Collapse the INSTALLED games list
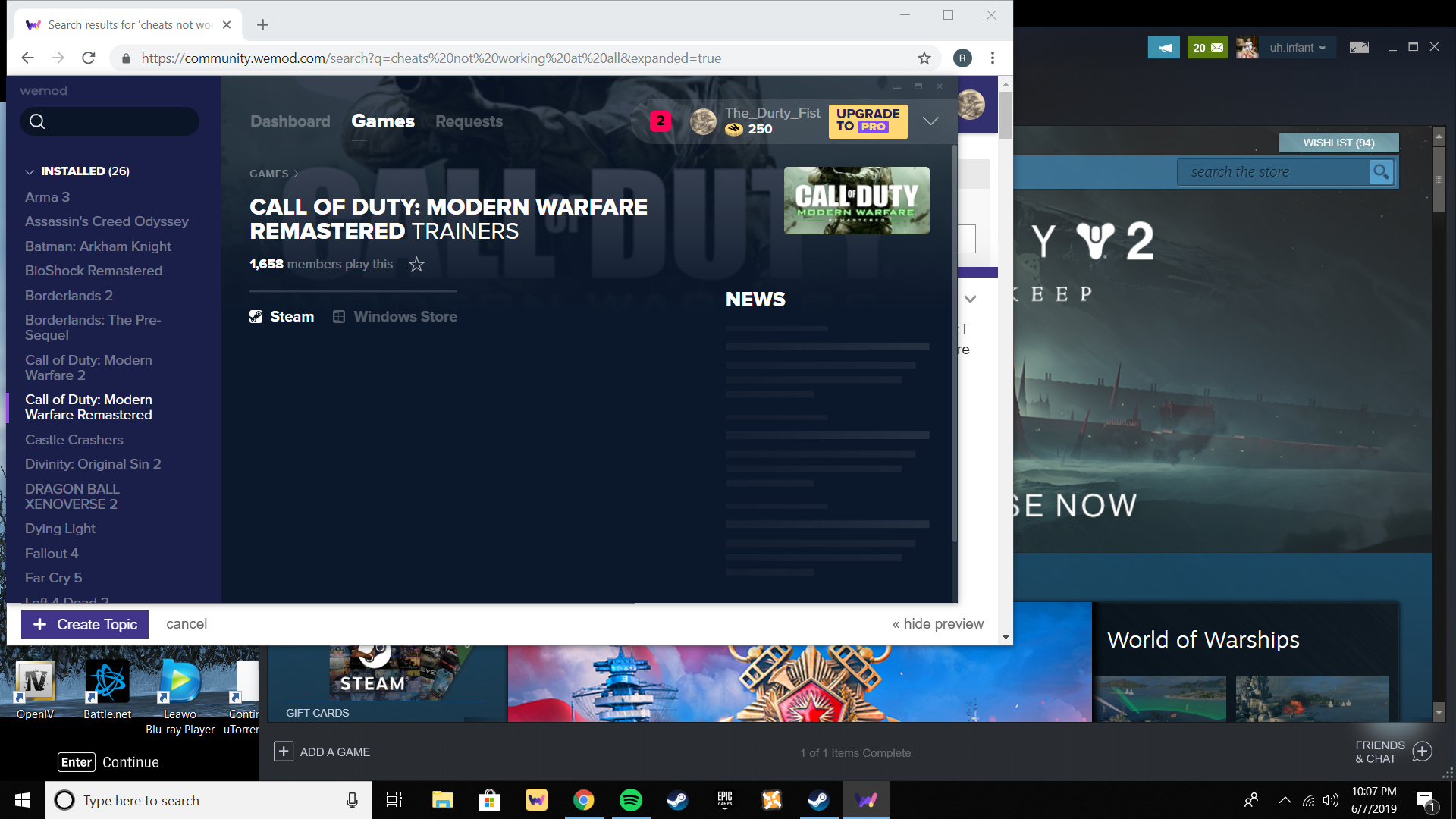This screenshot has width=1456, height=819. coord(30,171)
